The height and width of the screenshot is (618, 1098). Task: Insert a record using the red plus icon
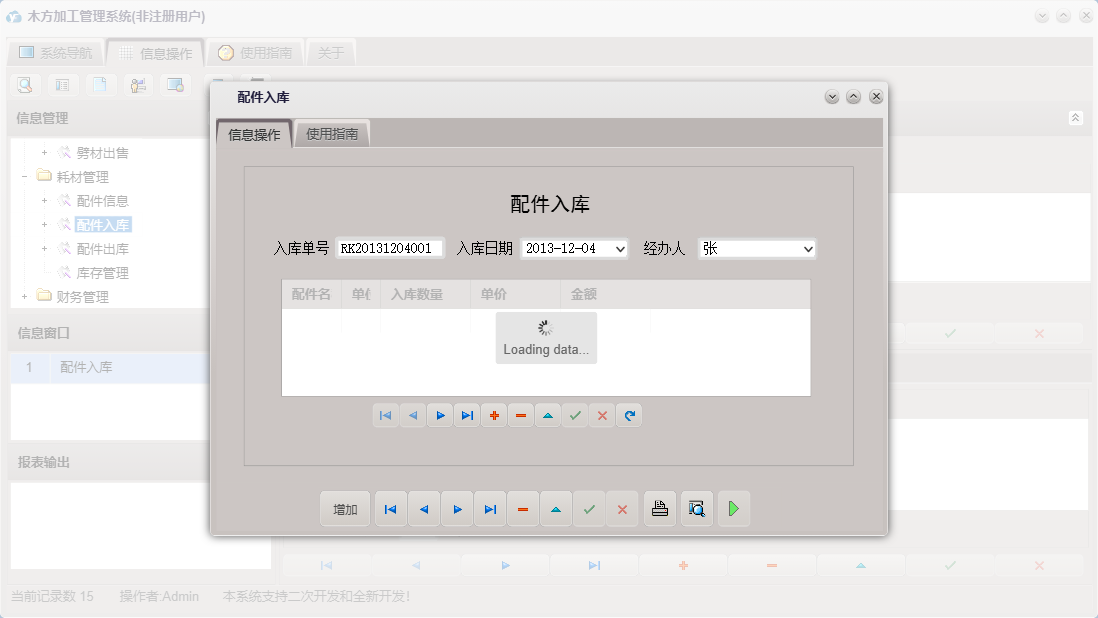(494, 415)
